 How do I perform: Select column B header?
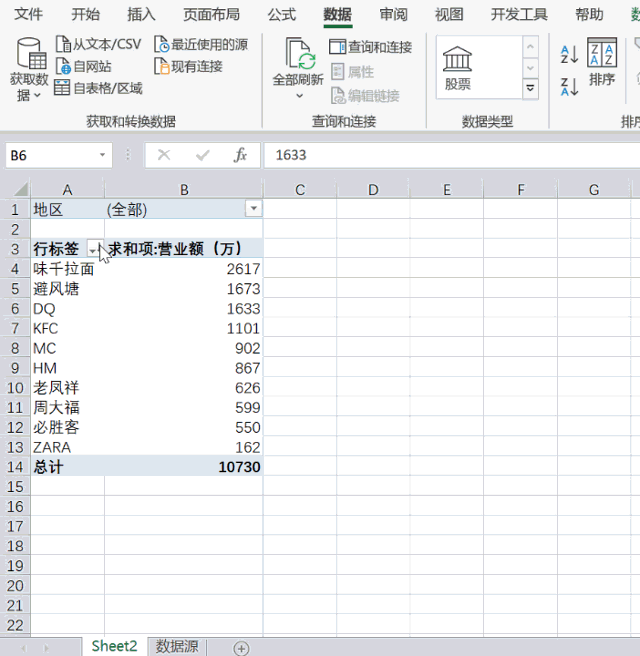(x=184, y=190)
